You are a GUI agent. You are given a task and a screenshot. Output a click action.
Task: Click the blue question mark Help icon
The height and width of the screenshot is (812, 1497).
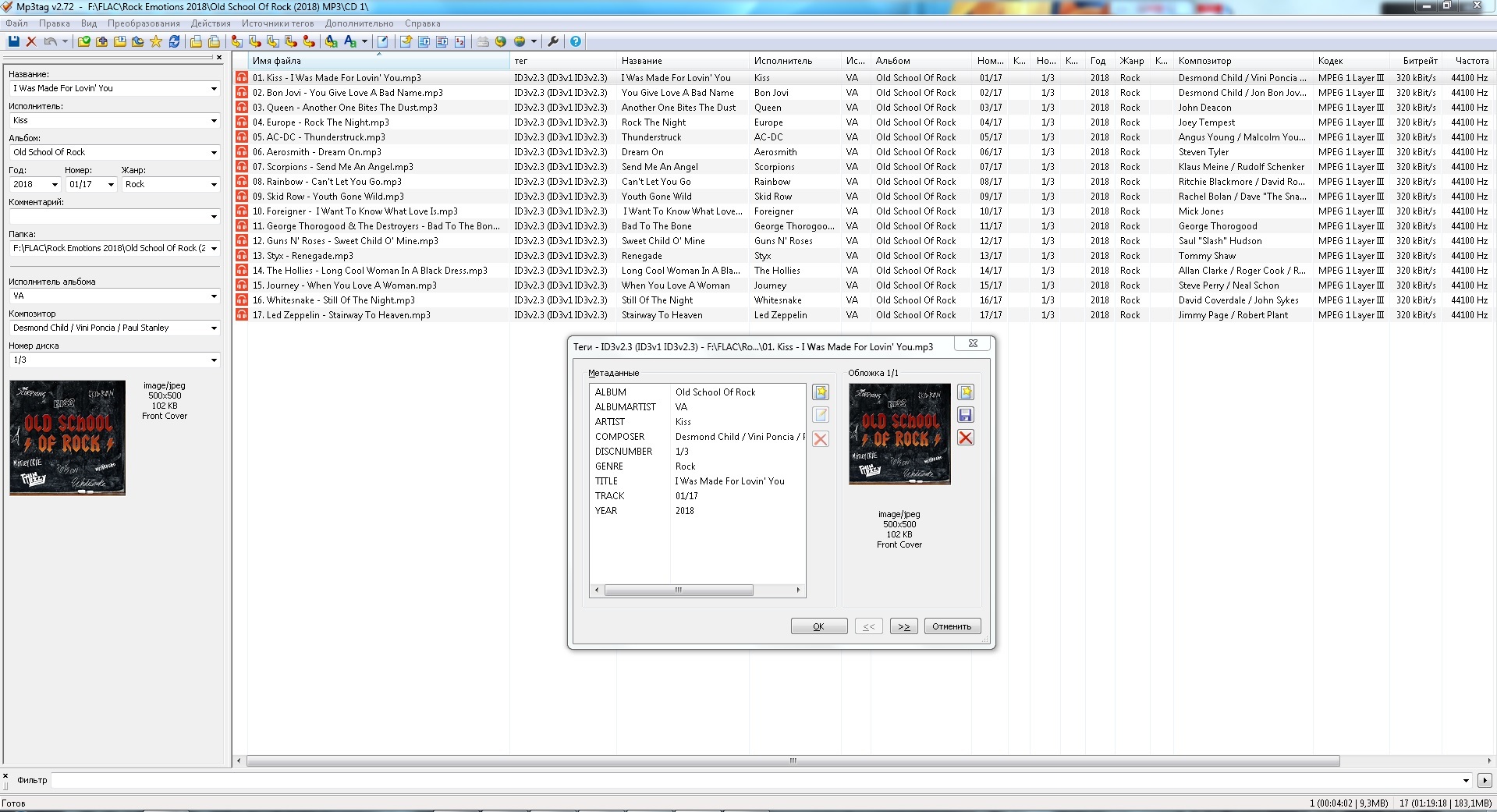[x=576, y=41]
